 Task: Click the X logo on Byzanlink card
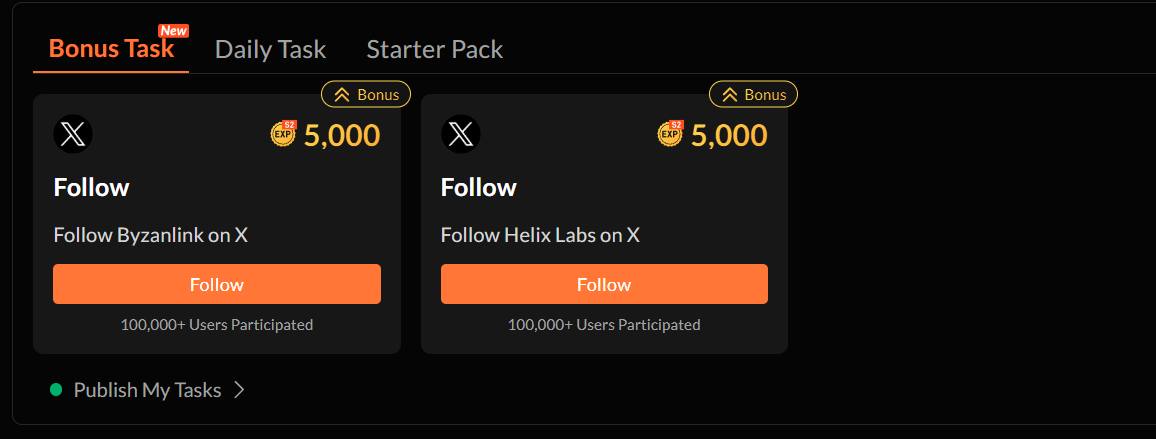pyautogui.click(x=73, y=134)
